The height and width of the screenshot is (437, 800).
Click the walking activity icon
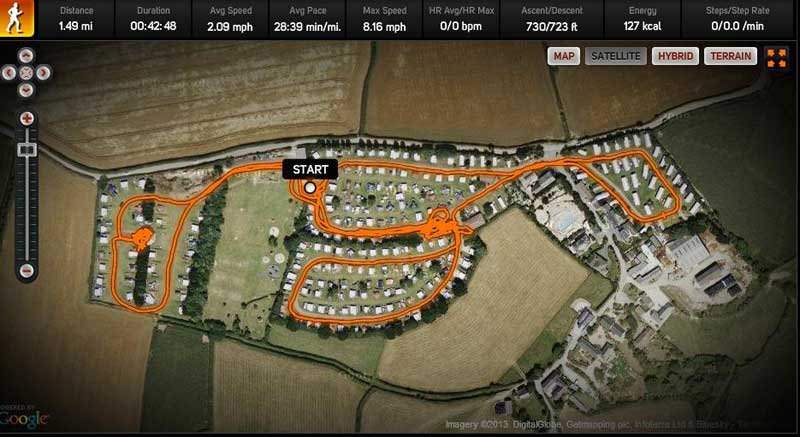click(17, 18)
